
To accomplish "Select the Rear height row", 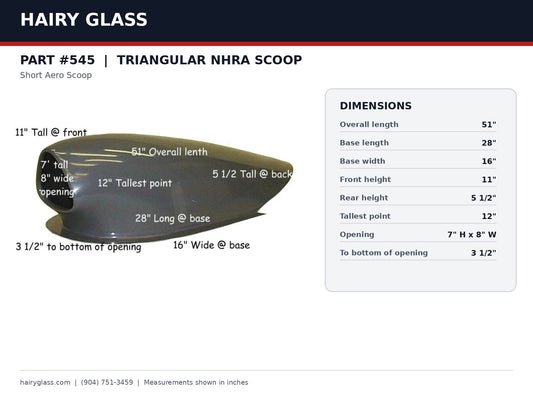I will pyautogui.click(x=418, y=198).
